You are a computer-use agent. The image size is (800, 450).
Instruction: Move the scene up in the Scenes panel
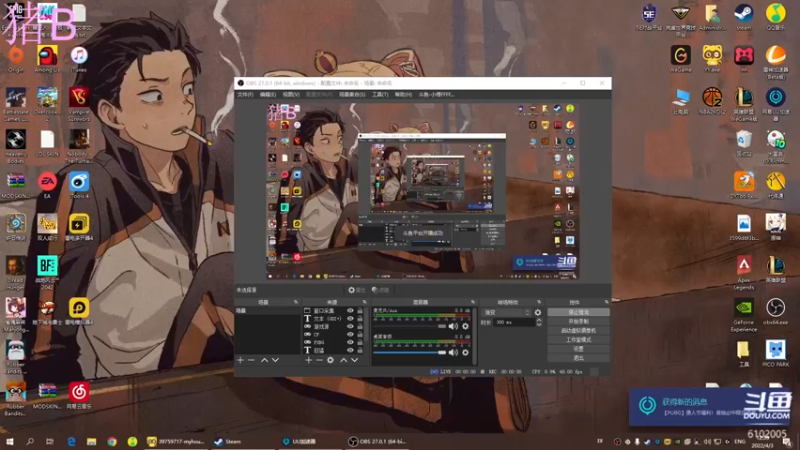(x=264, y=360)
